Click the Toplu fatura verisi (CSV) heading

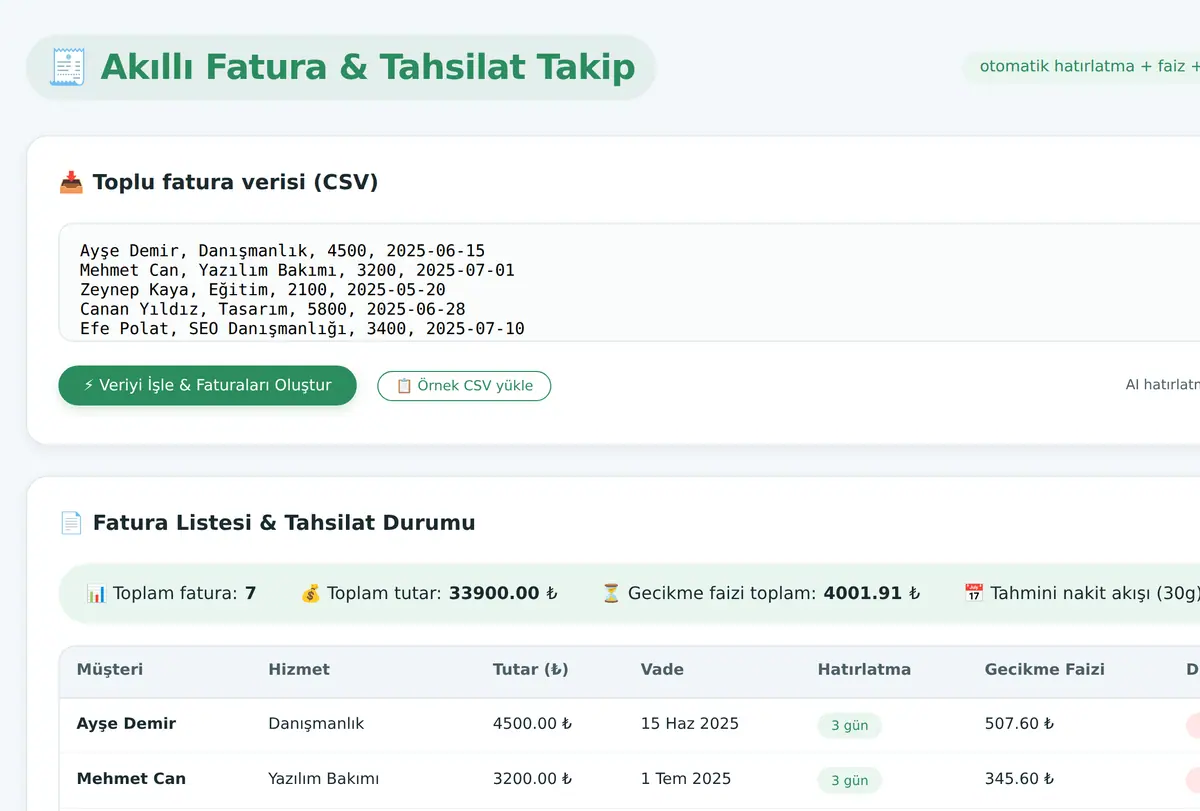[x=235, y=182]
